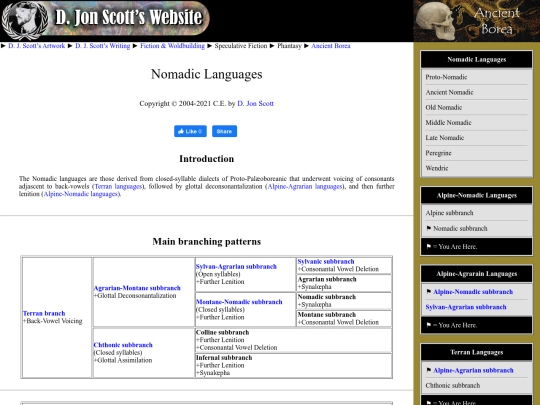Select Late Nomadic in sidebar menu

[x=477, y=138]
